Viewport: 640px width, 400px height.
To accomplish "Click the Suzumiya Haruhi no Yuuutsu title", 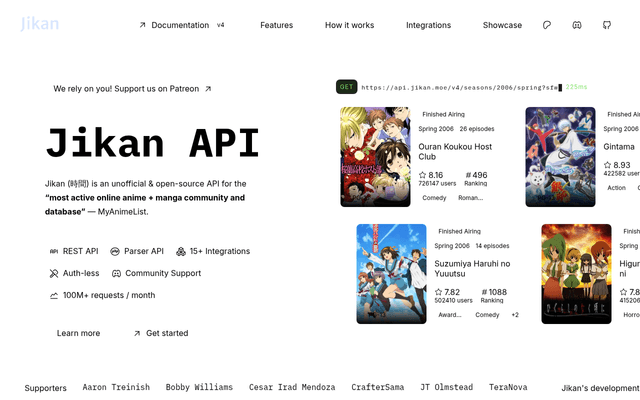I will tap(472, 269).
